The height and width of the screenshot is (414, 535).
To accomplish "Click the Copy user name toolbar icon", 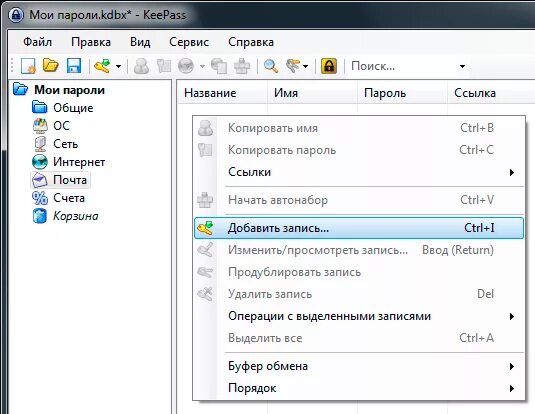I will click(141, 66).
